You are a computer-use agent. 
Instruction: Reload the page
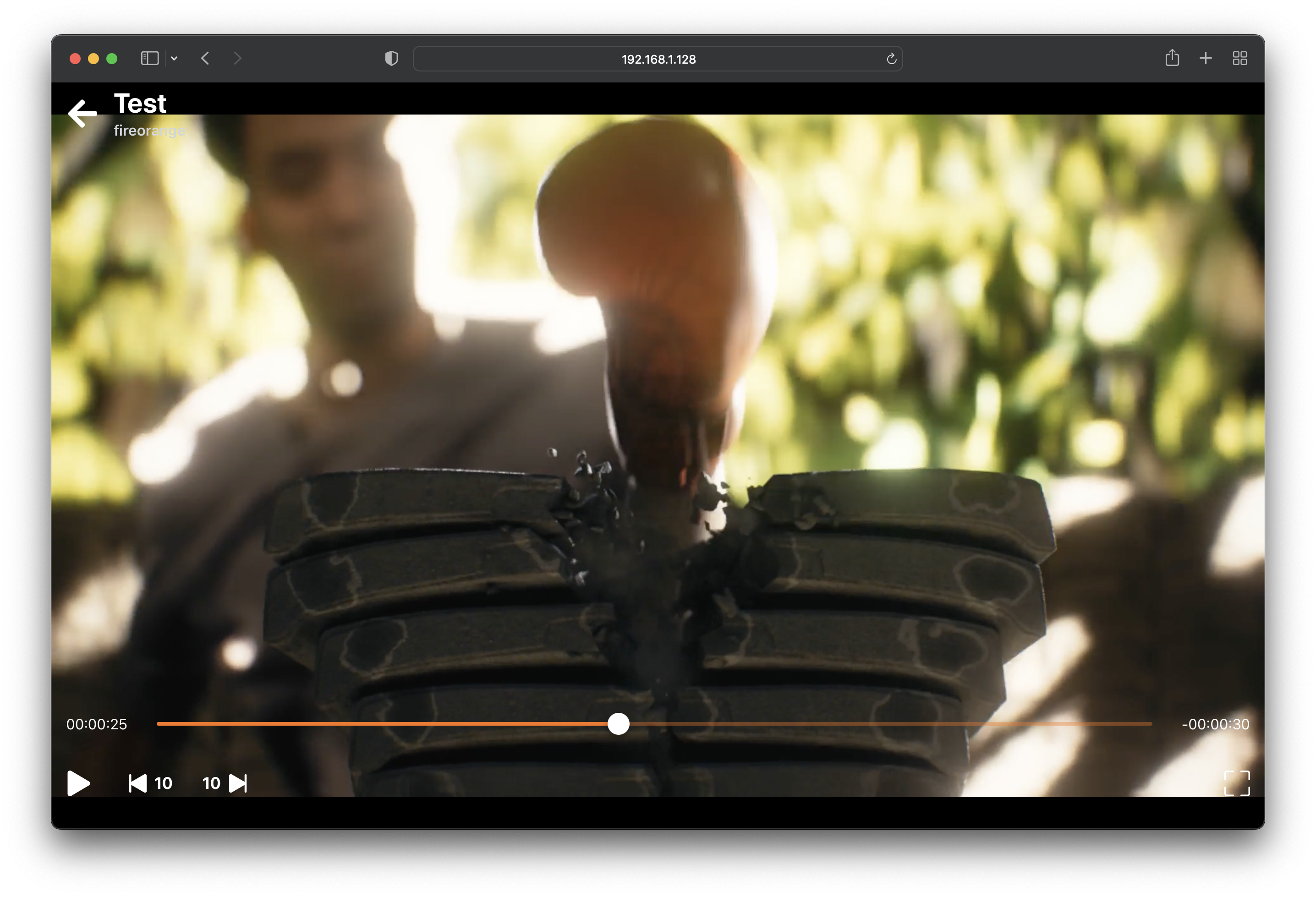(x=891, y=59)
